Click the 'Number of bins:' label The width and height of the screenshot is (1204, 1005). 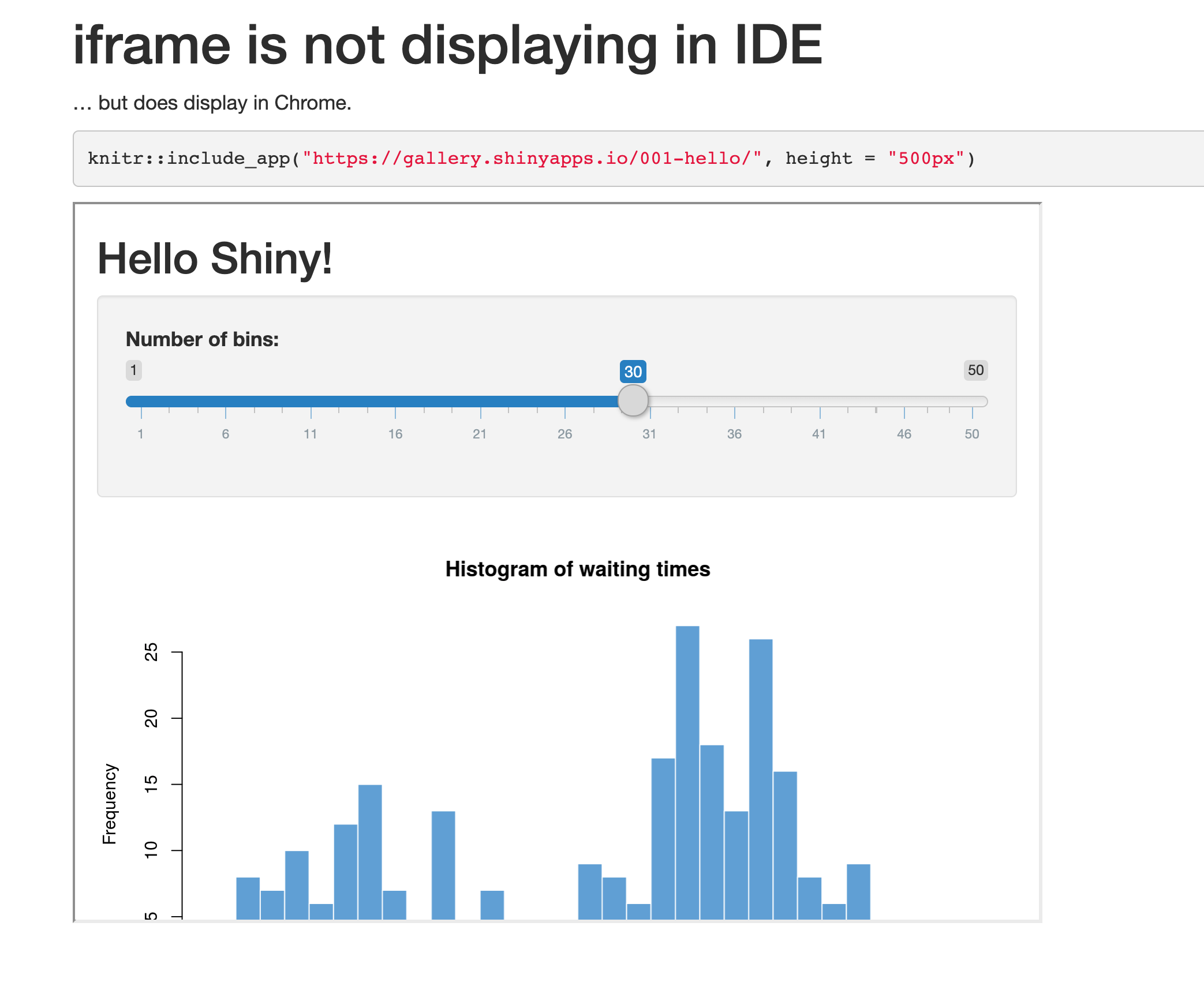202,339
